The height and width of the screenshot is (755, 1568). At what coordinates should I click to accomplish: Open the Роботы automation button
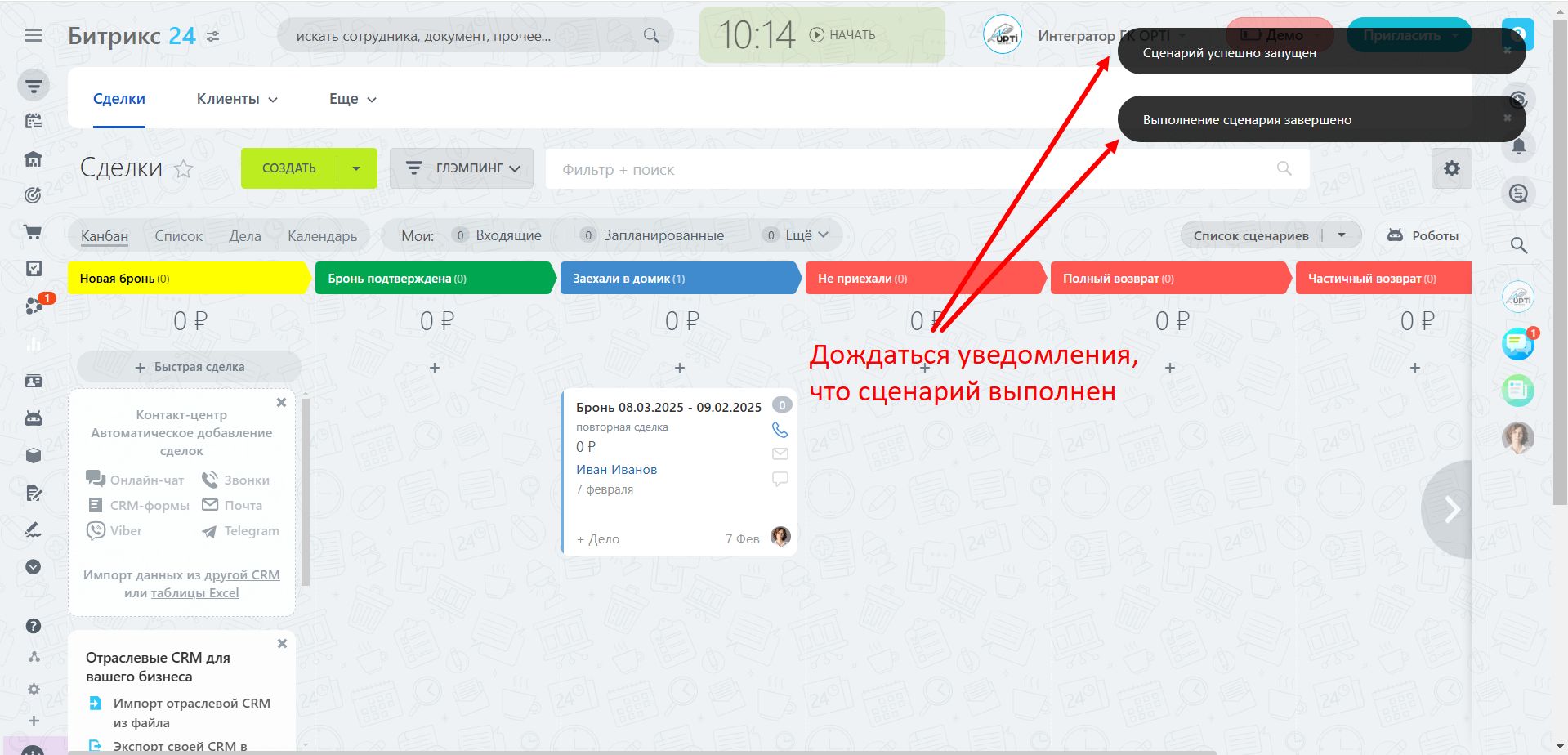(x=1423, y=235)
